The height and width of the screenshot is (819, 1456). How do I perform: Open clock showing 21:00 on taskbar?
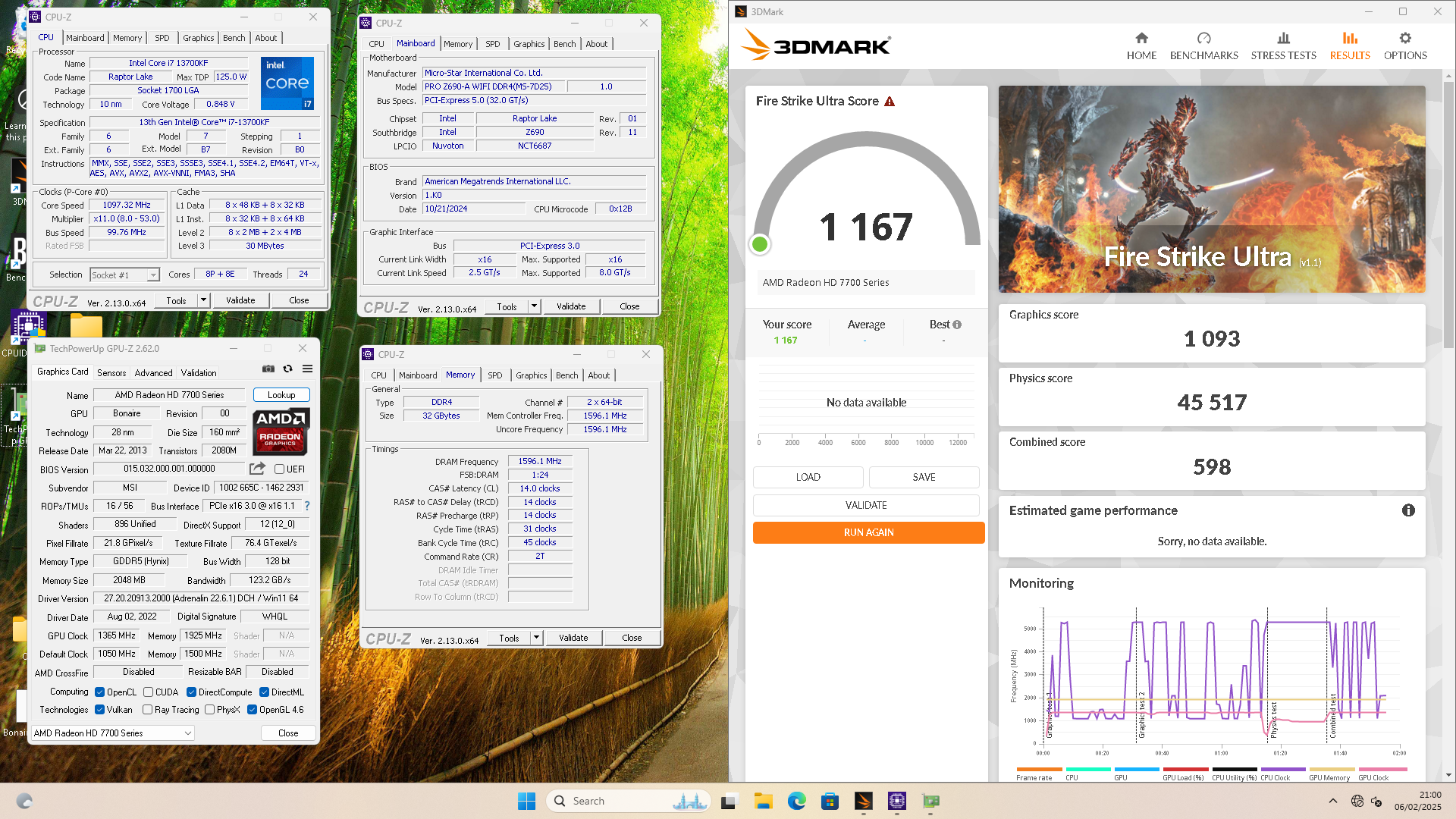point(1417,801)
